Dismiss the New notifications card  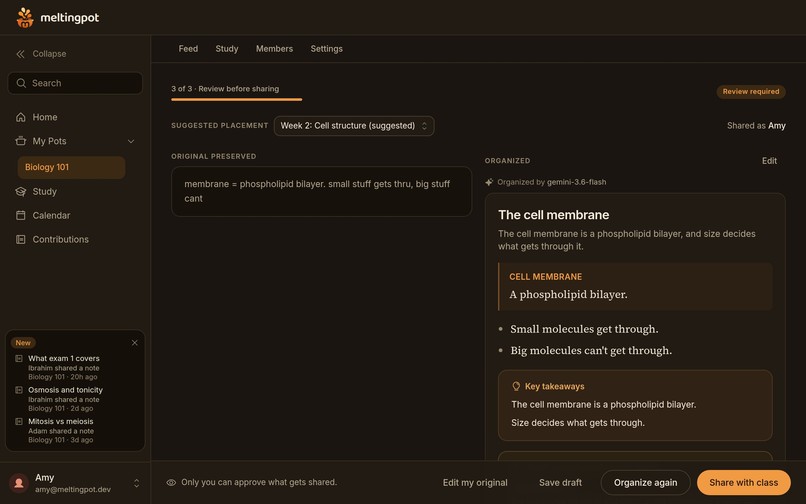point(135,343)
